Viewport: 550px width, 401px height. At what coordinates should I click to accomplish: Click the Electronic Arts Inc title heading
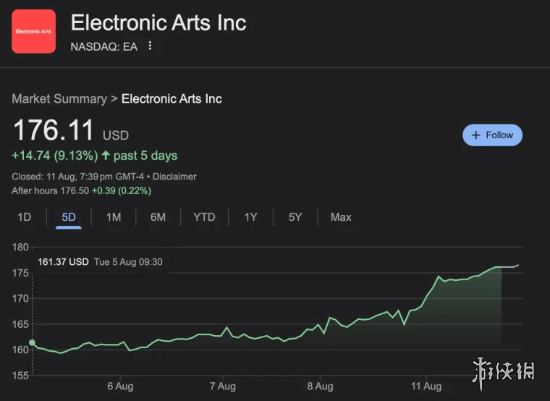click(x=159, y=23)
